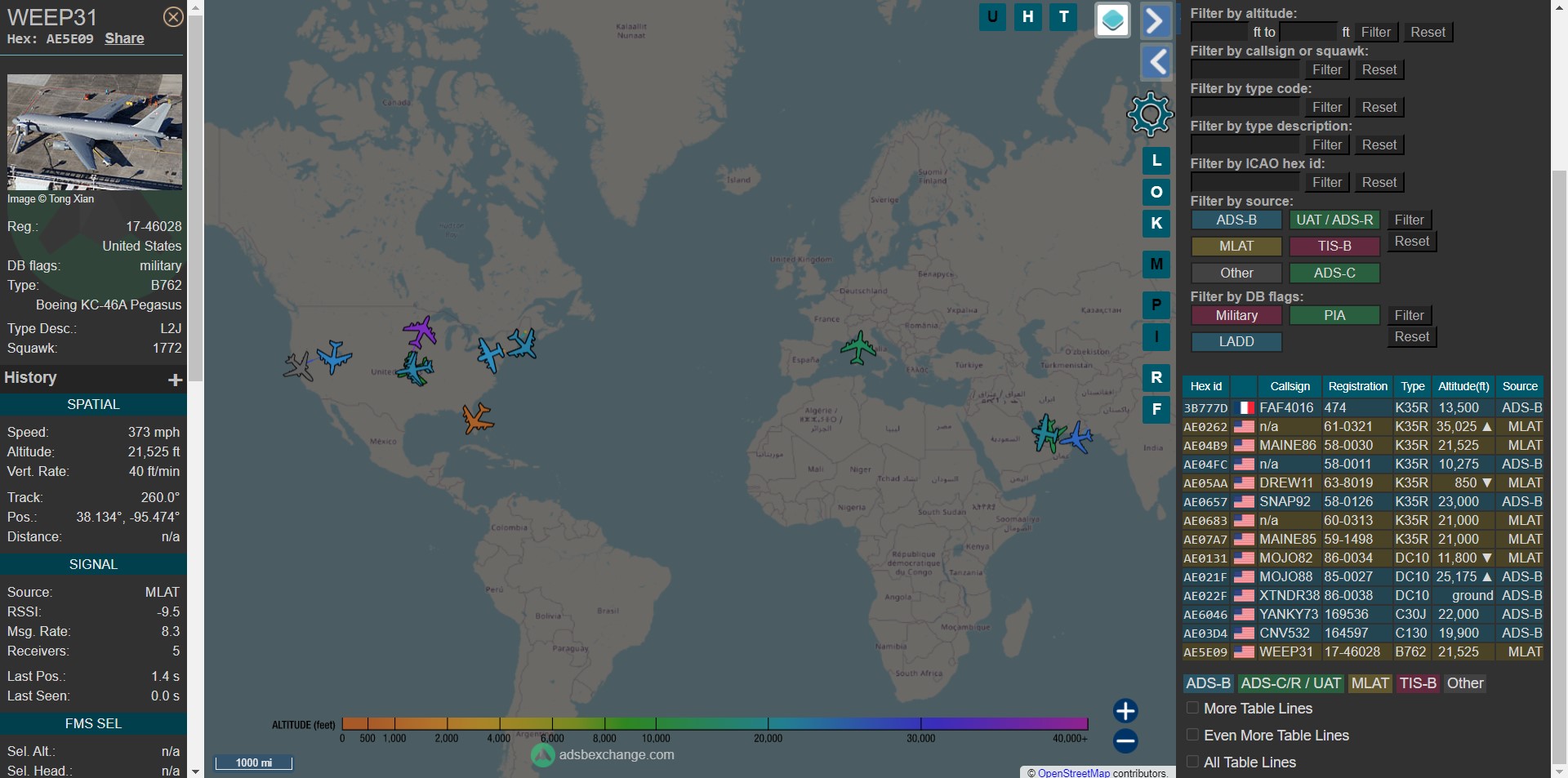Toggle the M map button
The width and height of the screenshot is (1568, 778).
tap(1156, 265)
